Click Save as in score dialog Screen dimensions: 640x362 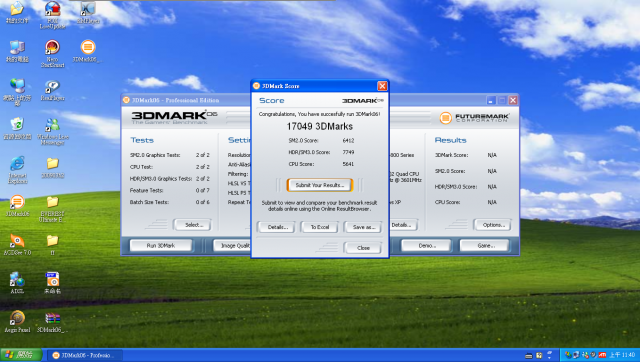(x=363, y=227)
